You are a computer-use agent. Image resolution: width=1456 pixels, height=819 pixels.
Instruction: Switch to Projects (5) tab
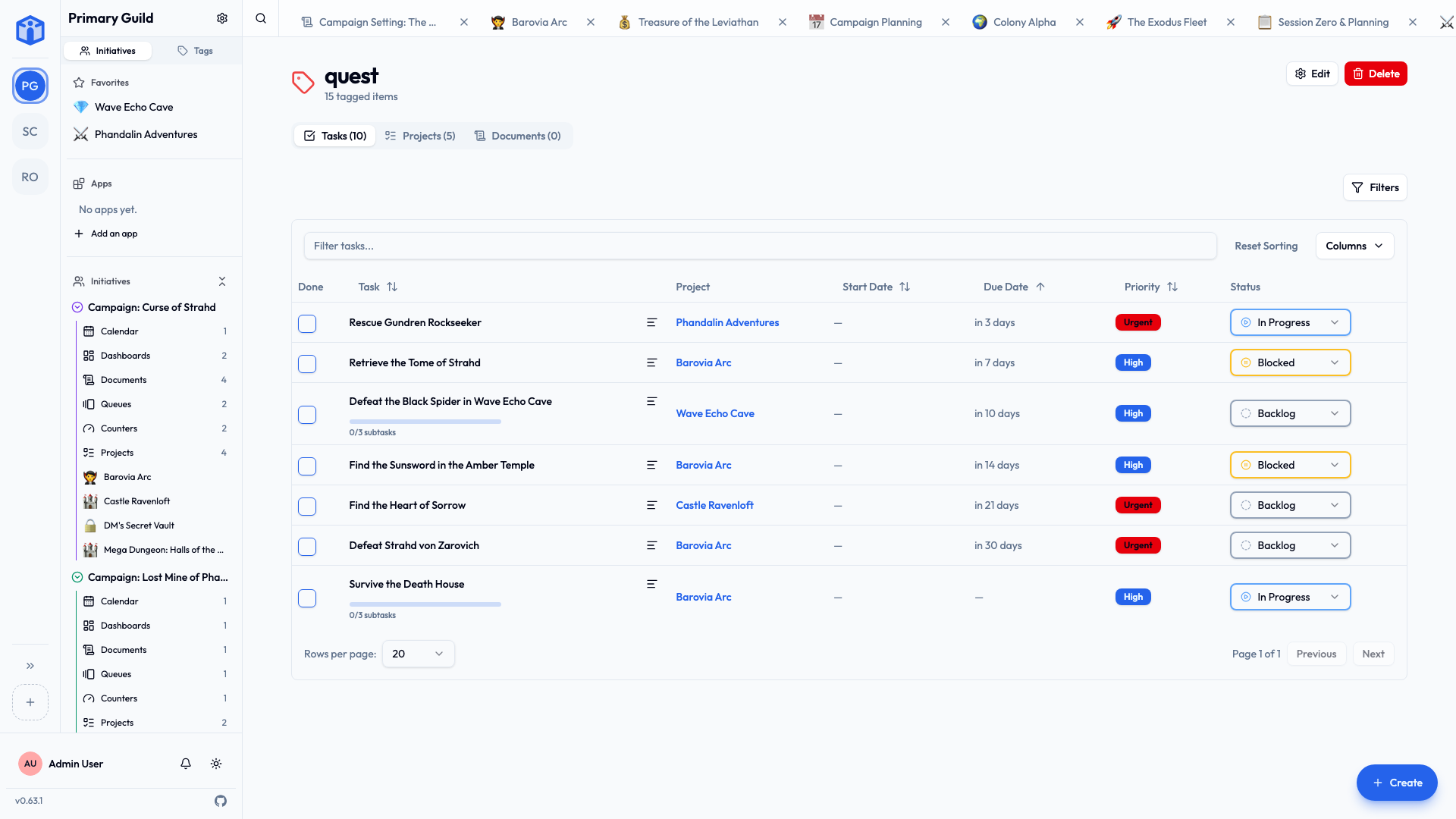pos(420,136)
